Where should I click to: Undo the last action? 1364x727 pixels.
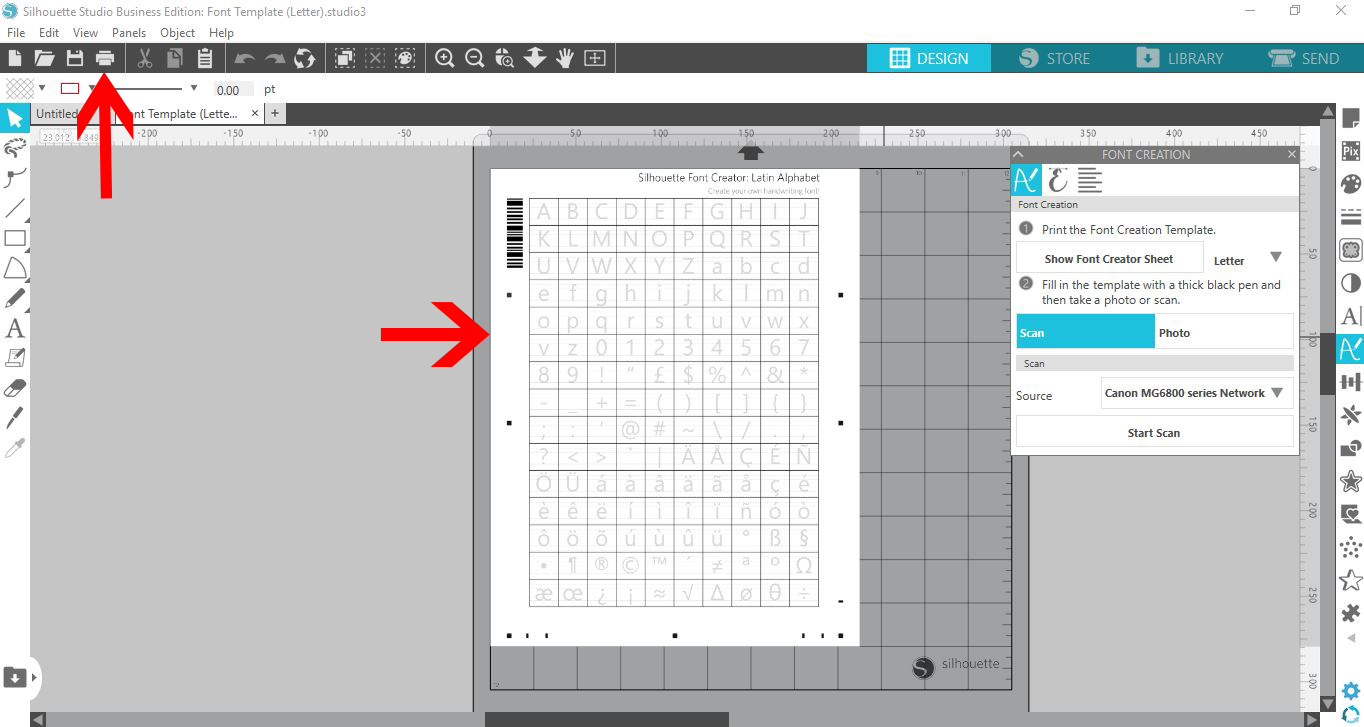(245, 58)
